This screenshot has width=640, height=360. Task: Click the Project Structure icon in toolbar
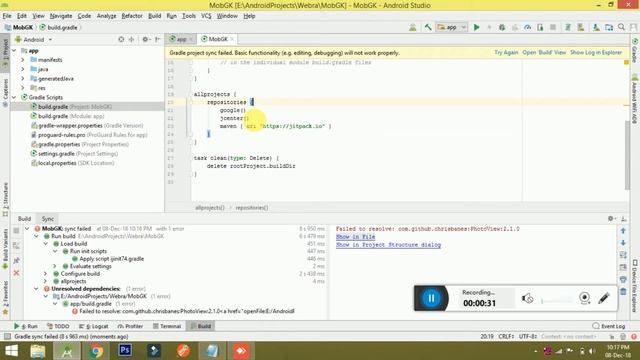(x=609, y=27)
